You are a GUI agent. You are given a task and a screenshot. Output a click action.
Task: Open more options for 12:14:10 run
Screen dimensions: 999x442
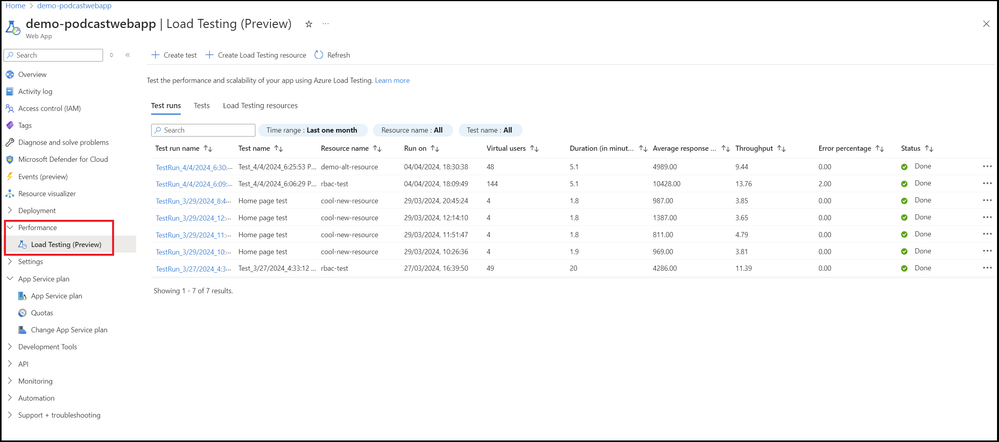[x=987, y=217]
